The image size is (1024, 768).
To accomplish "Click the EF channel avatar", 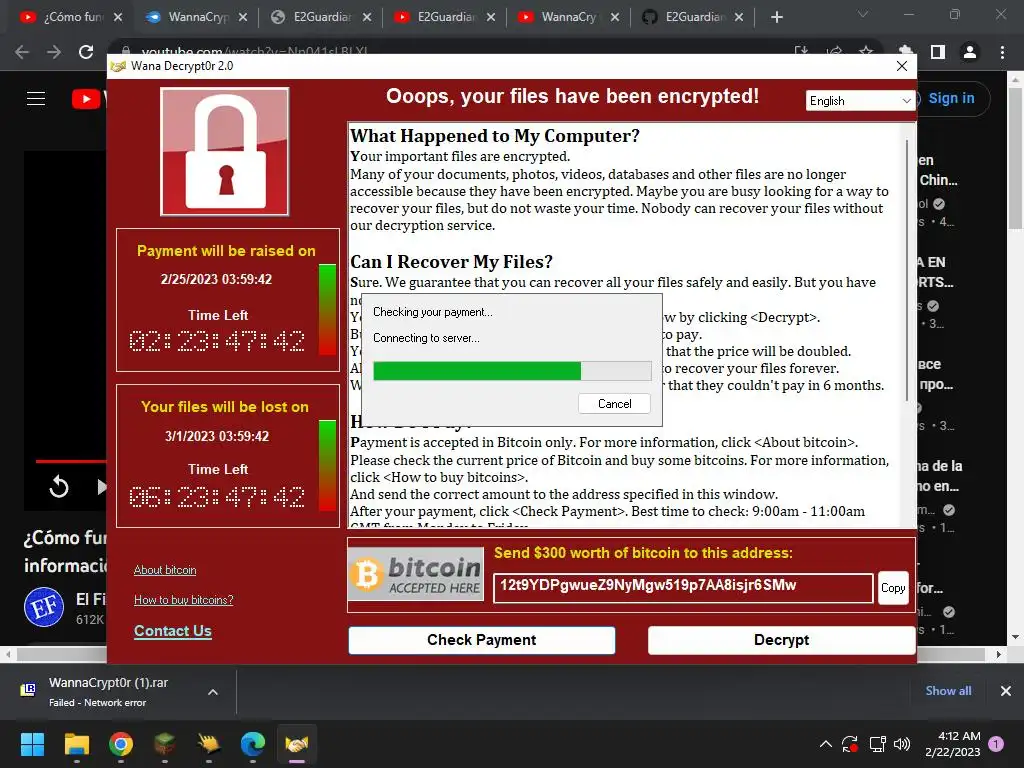I will [x=44, y=607].
